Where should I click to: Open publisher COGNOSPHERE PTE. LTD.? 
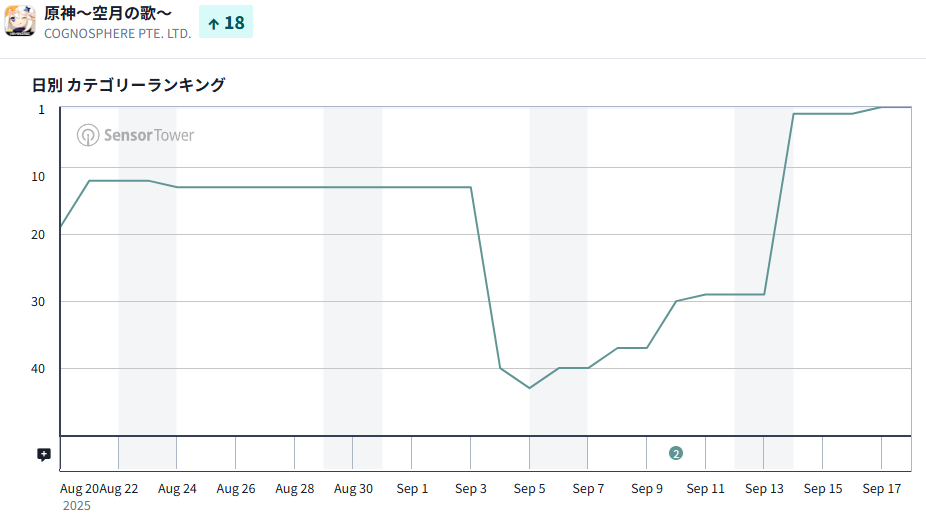tap(117, 33)
